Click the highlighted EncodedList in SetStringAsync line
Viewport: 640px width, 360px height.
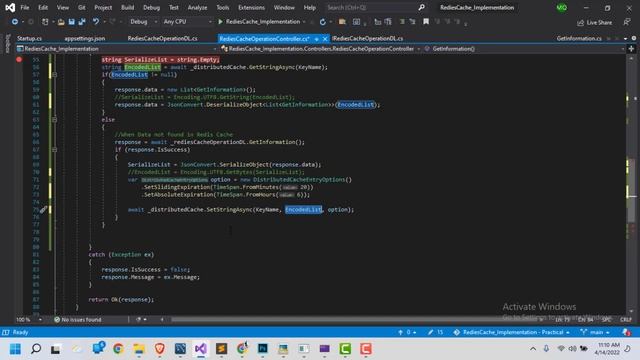303,209
